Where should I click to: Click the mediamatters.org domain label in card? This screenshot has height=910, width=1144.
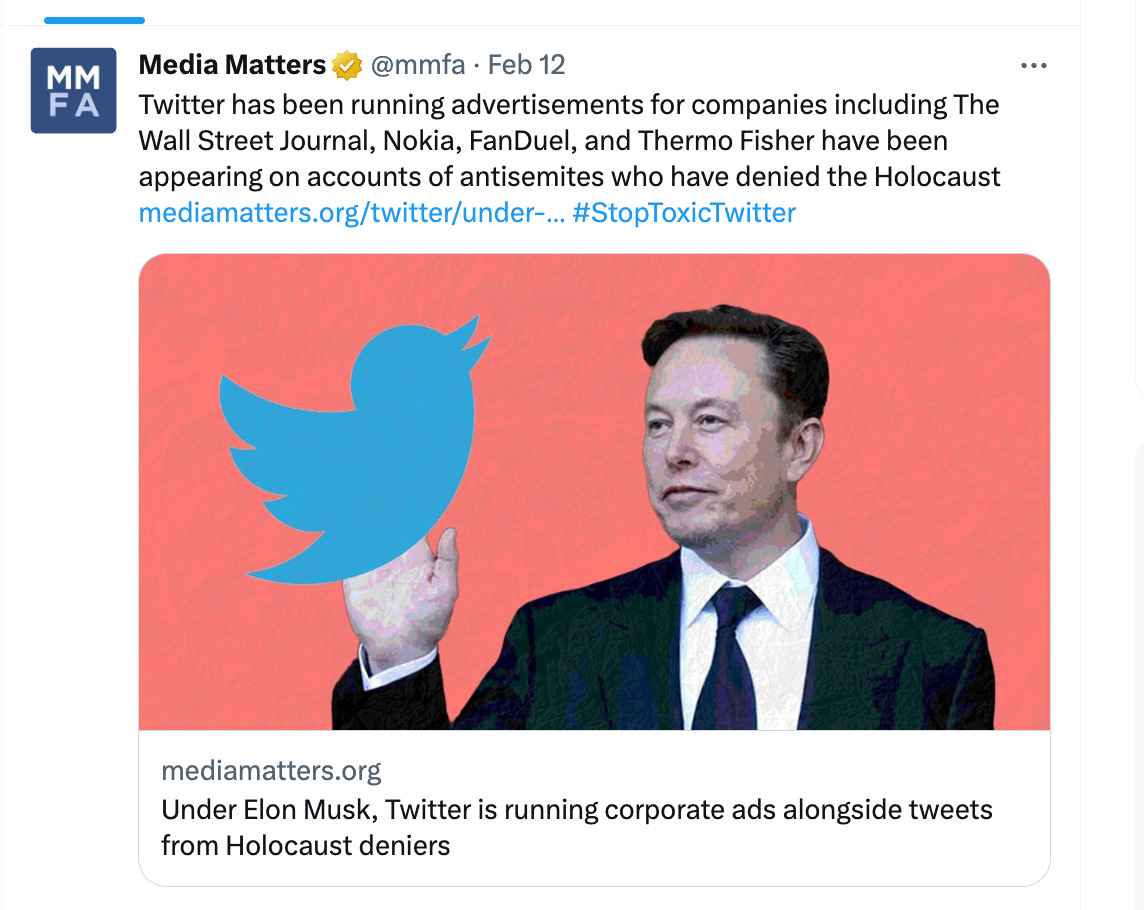pyautogui.click(x=271, y=770)
